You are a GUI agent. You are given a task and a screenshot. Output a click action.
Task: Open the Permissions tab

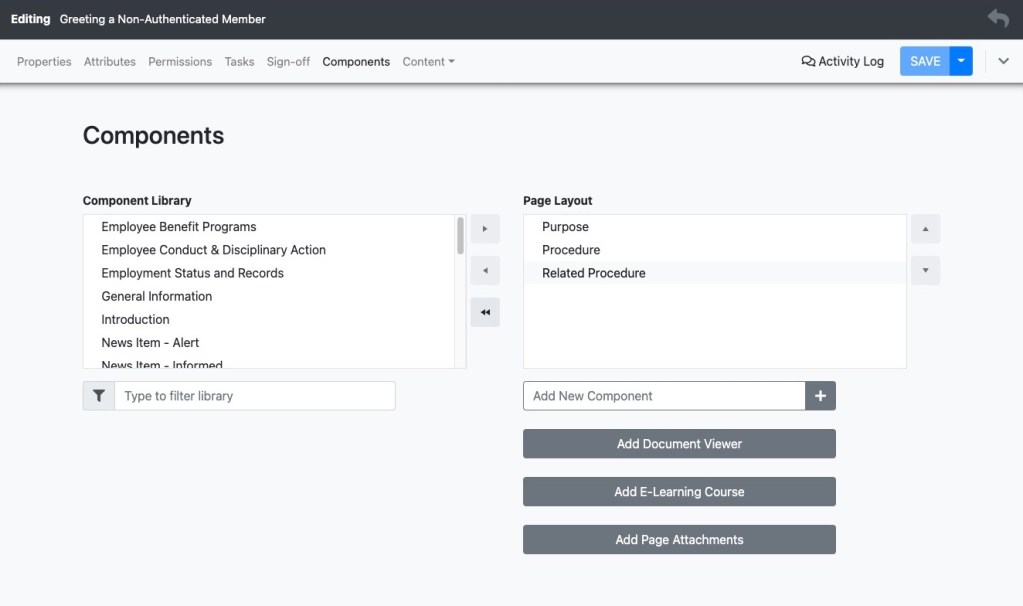click(179, 61)
